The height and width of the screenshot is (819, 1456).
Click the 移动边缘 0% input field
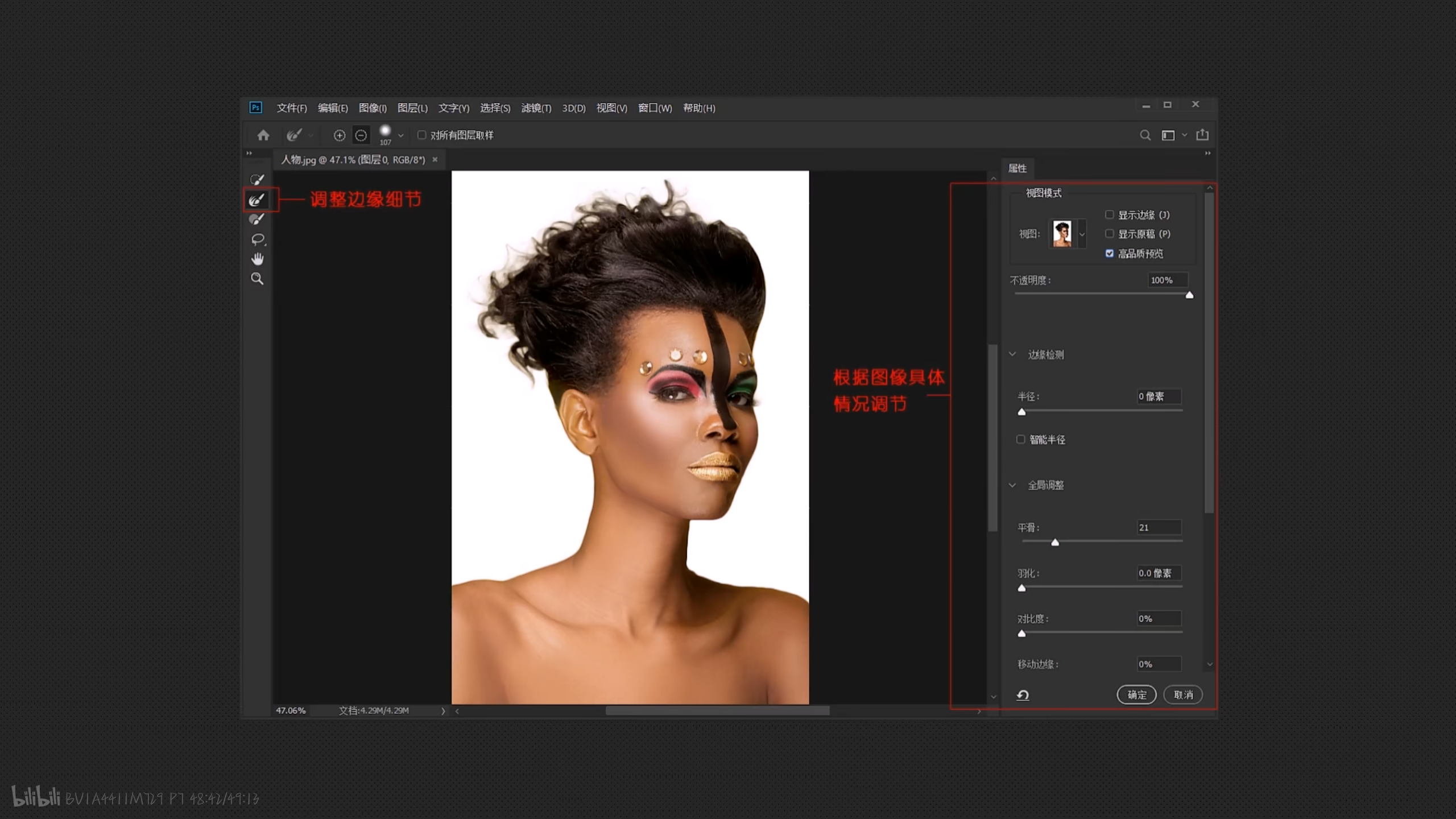tap(1159, 664)
